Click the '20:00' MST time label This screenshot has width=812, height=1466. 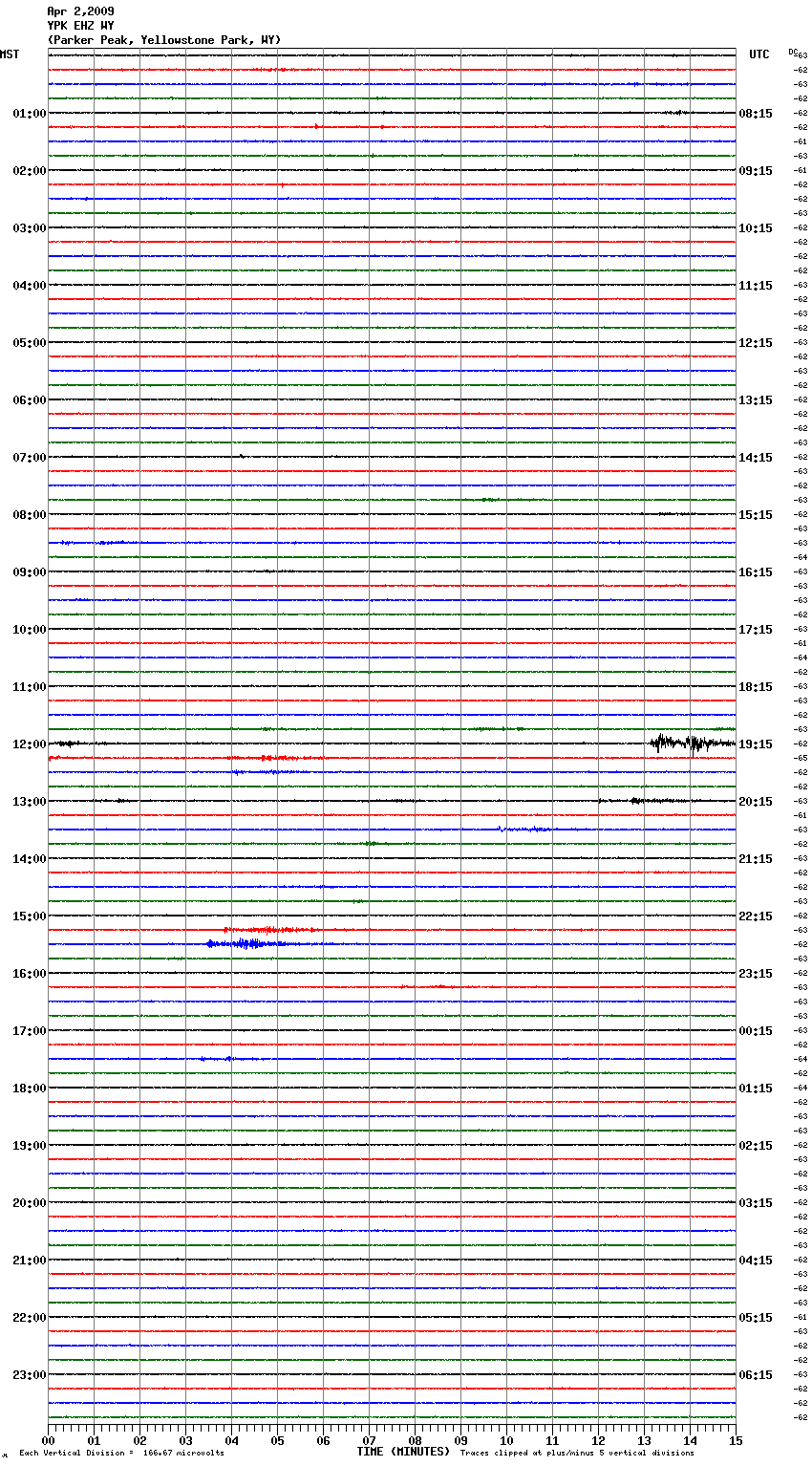point(30,1203)
